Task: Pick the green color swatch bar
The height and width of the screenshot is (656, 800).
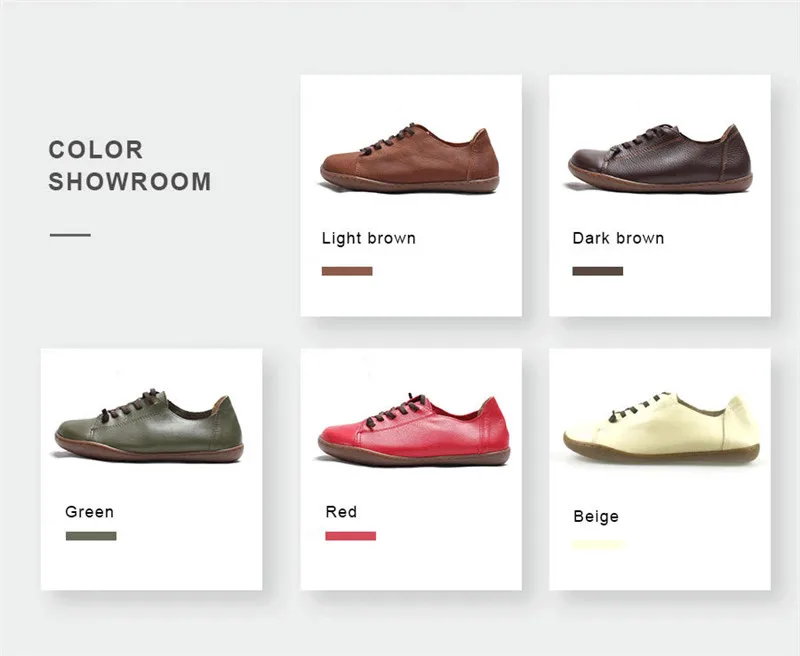Action: pyautogui.click(x=91, y=536)
